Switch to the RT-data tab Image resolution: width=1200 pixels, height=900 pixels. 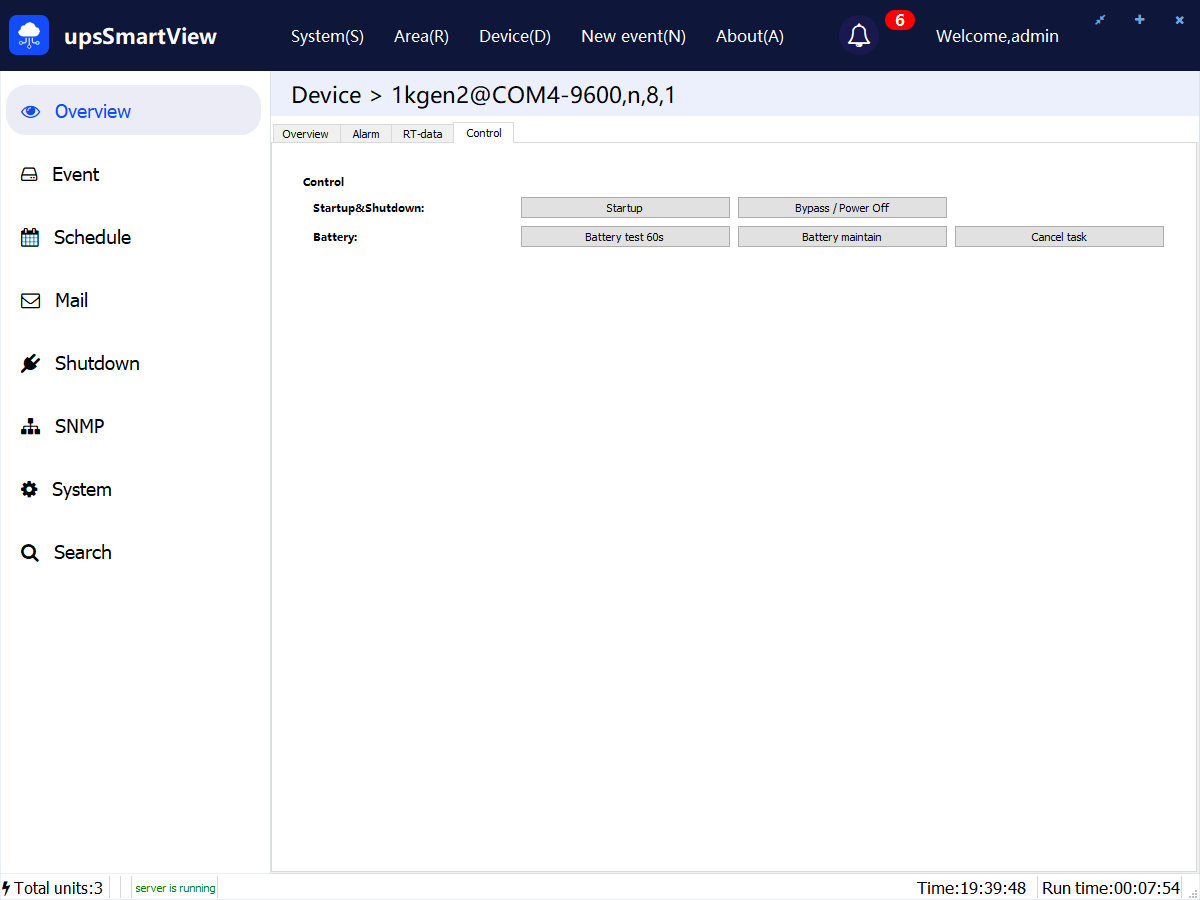pyautogui.click(x=422, y=134)
